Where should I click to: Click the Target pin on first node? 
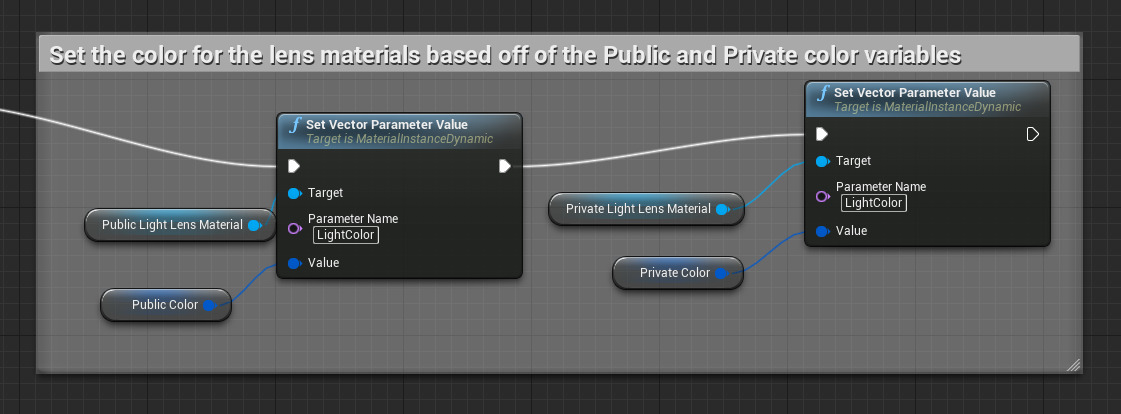(294, 193)
